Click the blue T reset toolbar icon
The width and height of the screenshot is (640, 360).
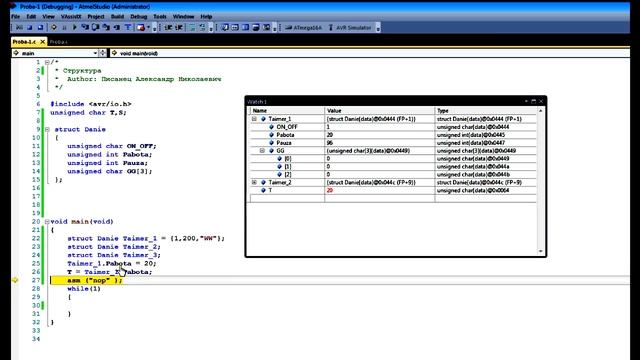click(x=128, y=27)
